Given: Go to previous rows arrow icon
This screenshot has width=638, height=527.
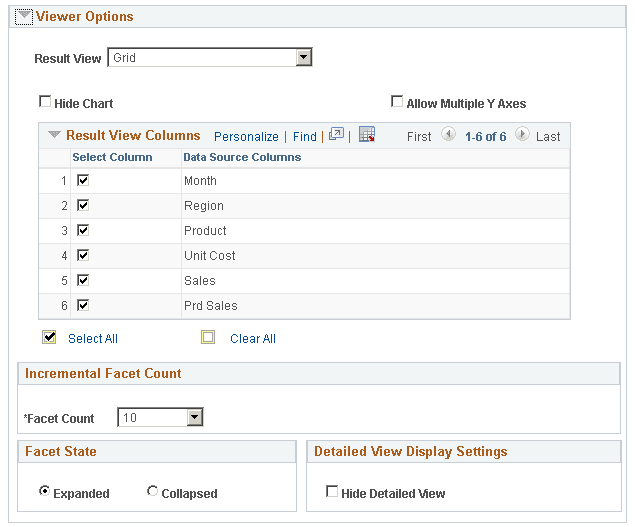Looking at the screenshot, I should click(x=448, y=135).
